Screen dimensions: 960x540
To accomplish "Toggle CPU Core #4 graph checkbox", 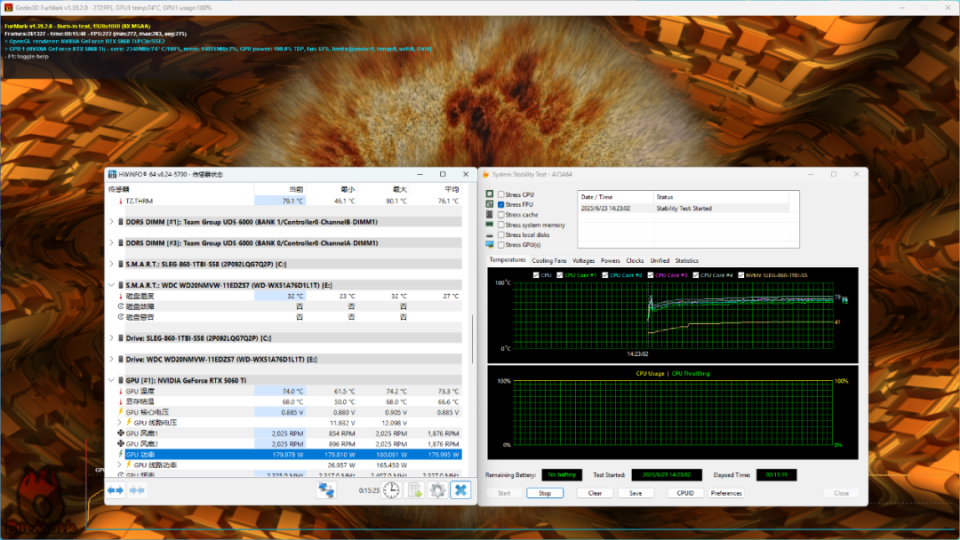I will pos(696,276).
